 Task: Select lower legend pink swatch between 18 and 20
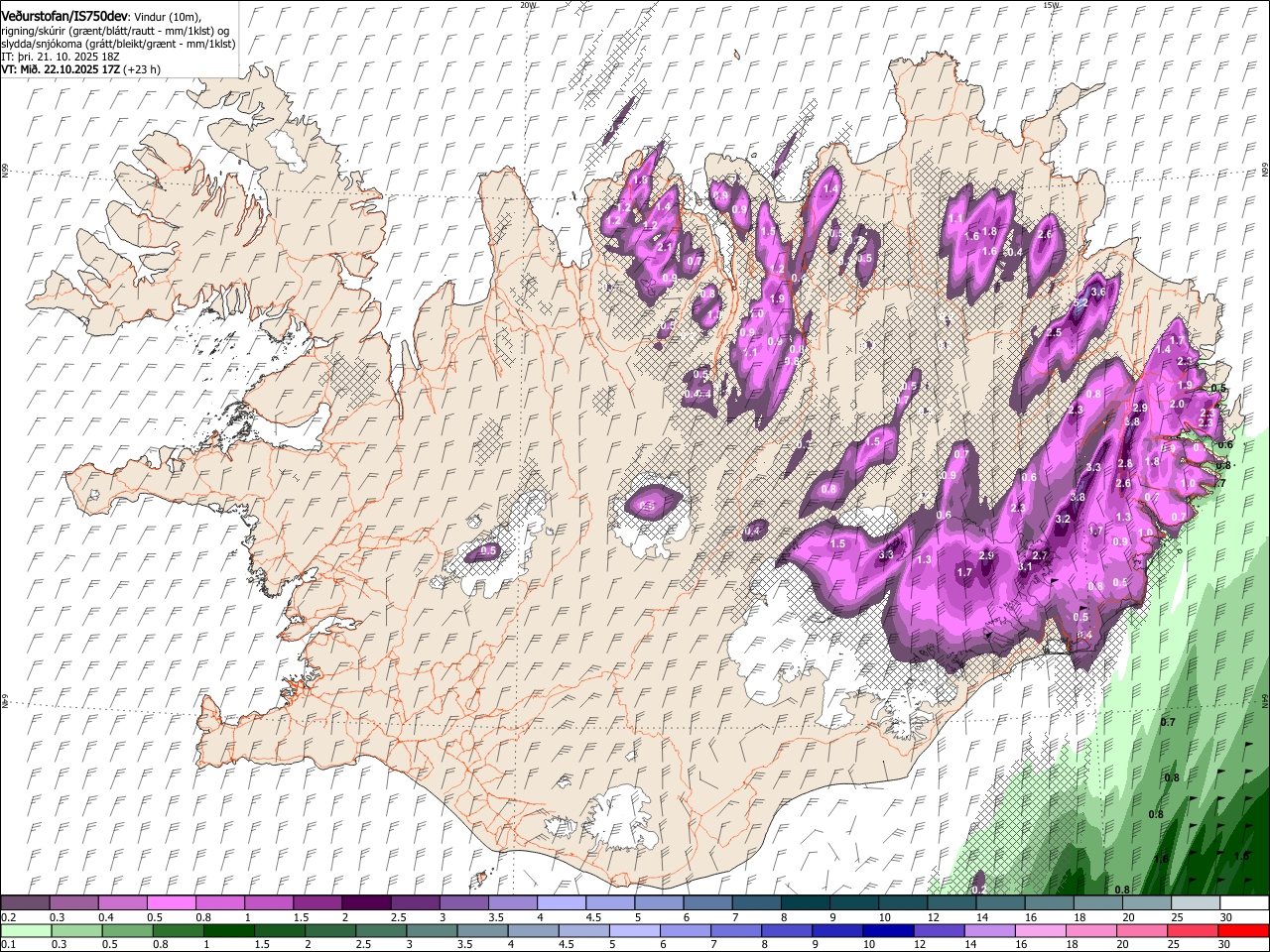[x=1092, y=930]
